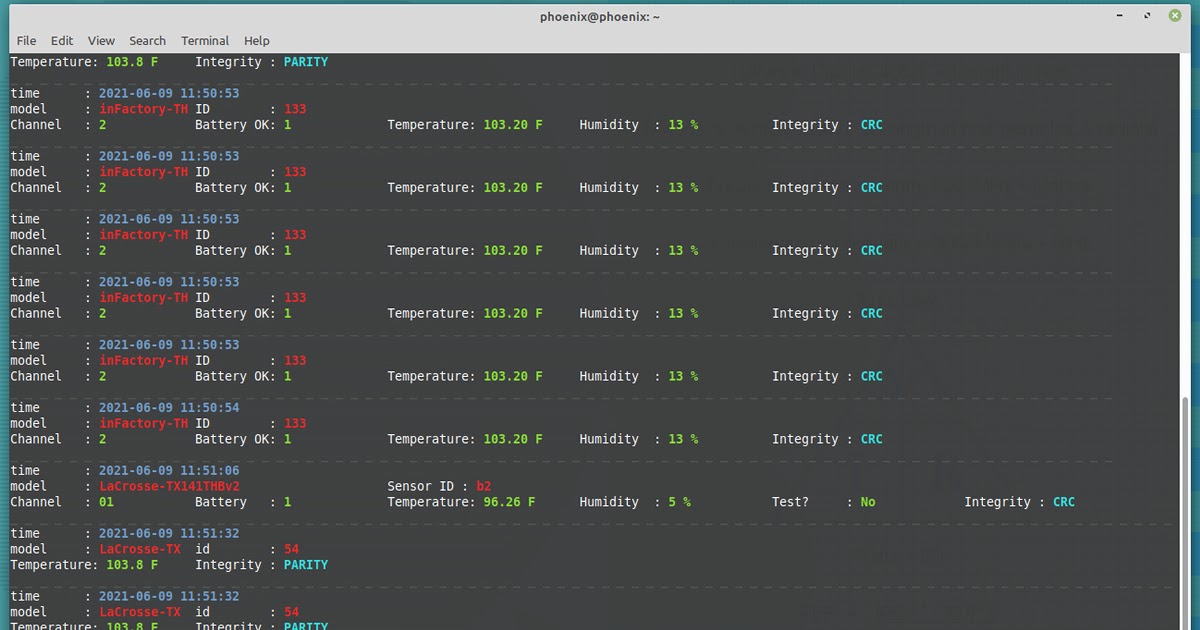The width and height of the screenshot is (1200, 630).
Task: Click the timestamp 2021-06-09 11:50:54
Action: 169,408
